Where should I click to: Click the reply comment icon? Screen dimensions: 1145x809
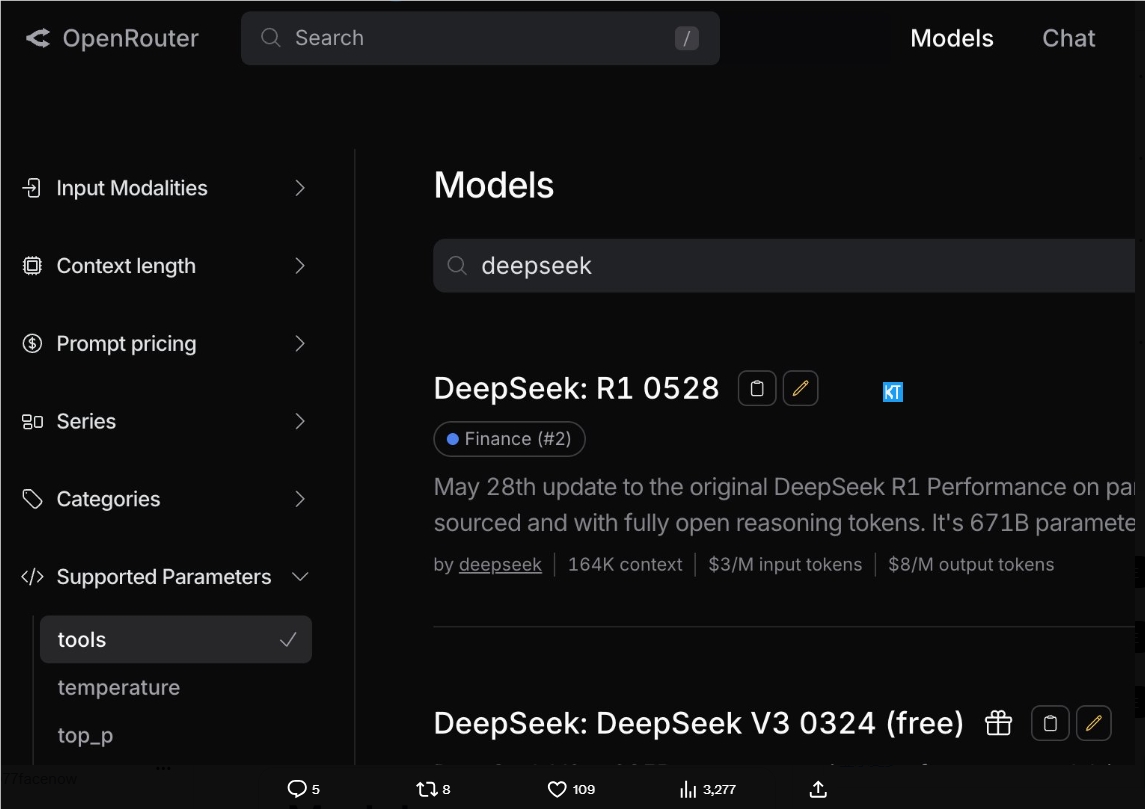coord(297,789)
